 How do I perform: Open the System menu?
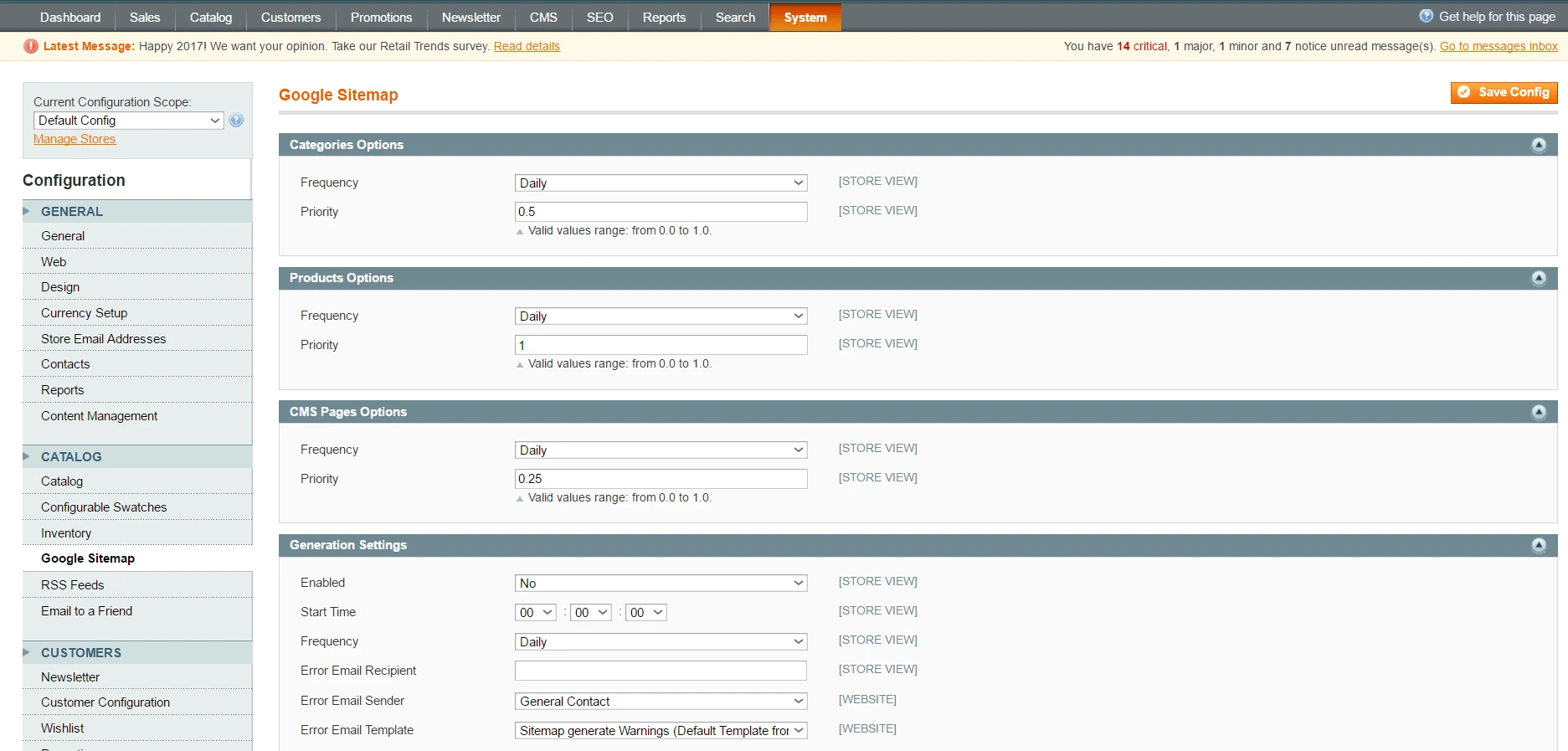click(805, 18)
